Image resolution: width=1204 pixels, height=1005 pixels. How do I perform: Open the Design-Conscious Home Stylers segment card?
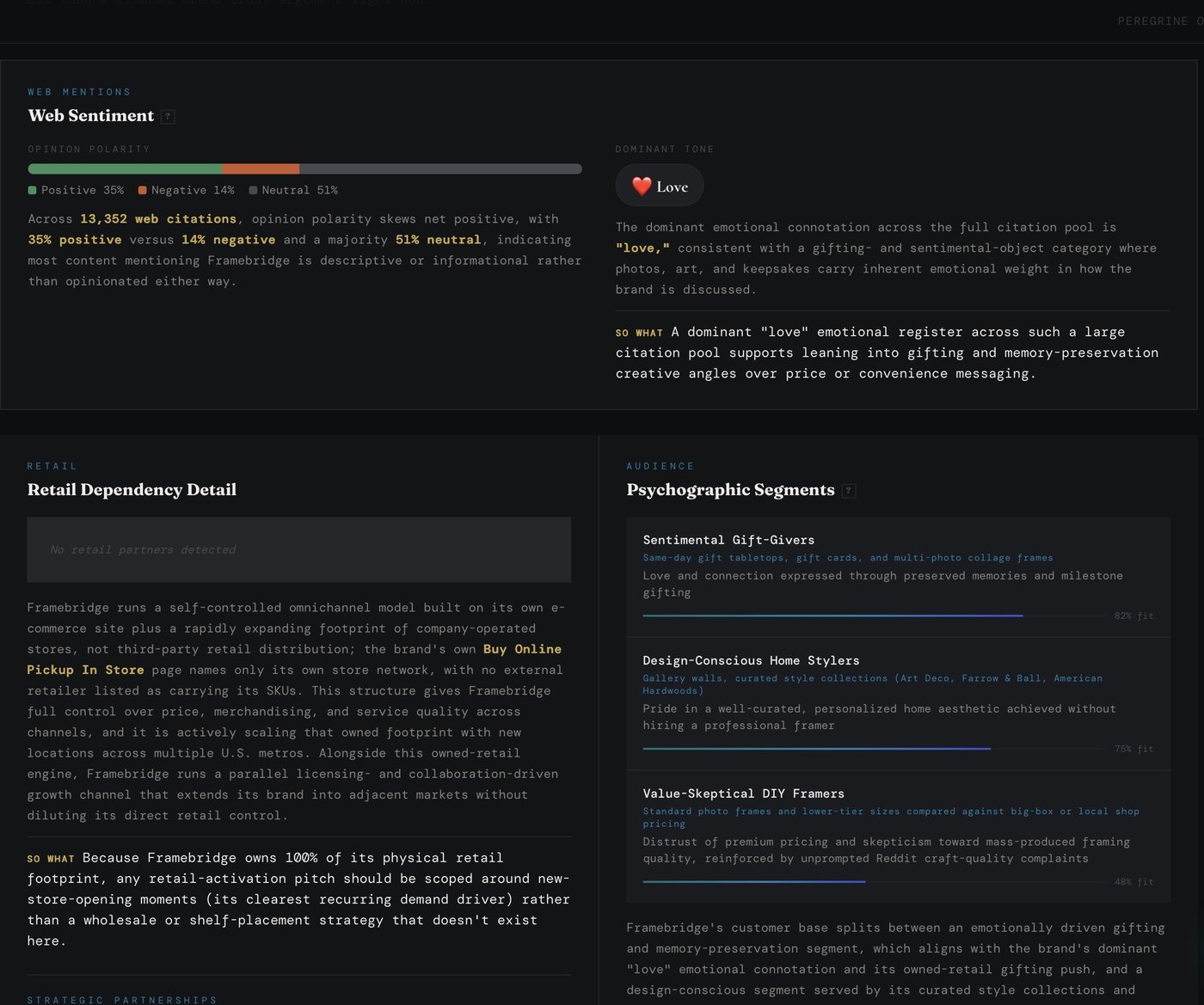898,703
